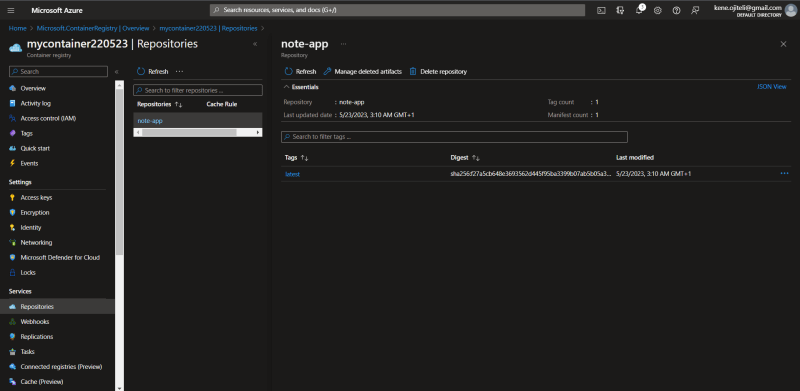Open Repositories in the sidebar menu
This screenshot has height=391, width=800.
point(57,306)
